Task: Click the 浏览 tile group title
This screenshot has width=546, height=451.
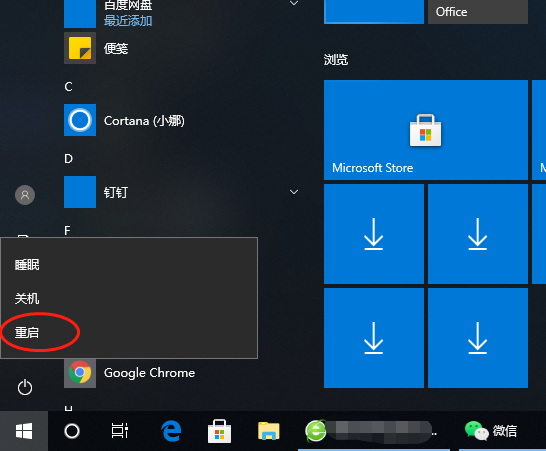Action: pos(336,60)
